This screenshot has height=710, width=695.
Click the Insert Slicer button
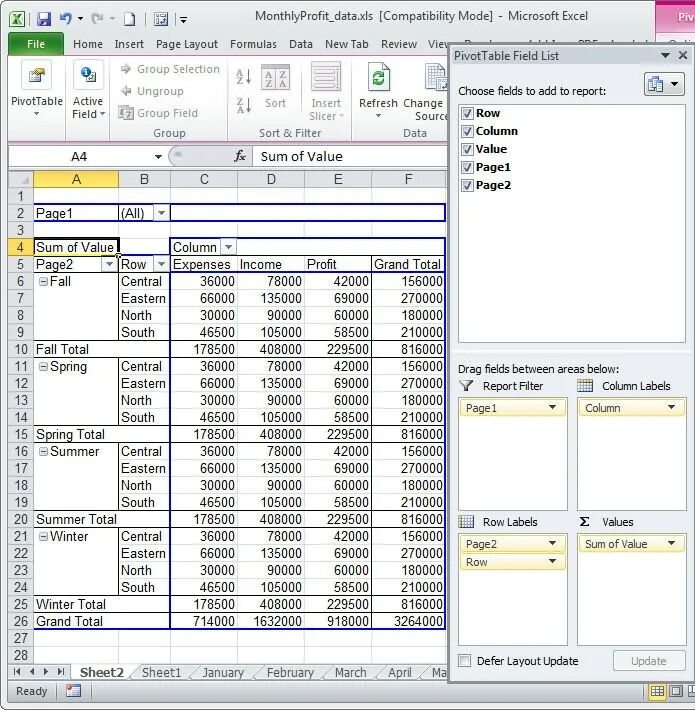[x=326, y=92]
